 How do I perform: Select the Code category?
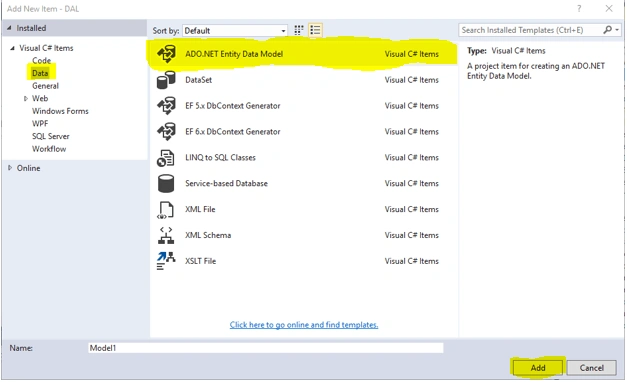pyautogui.click(x=42, y=60)
